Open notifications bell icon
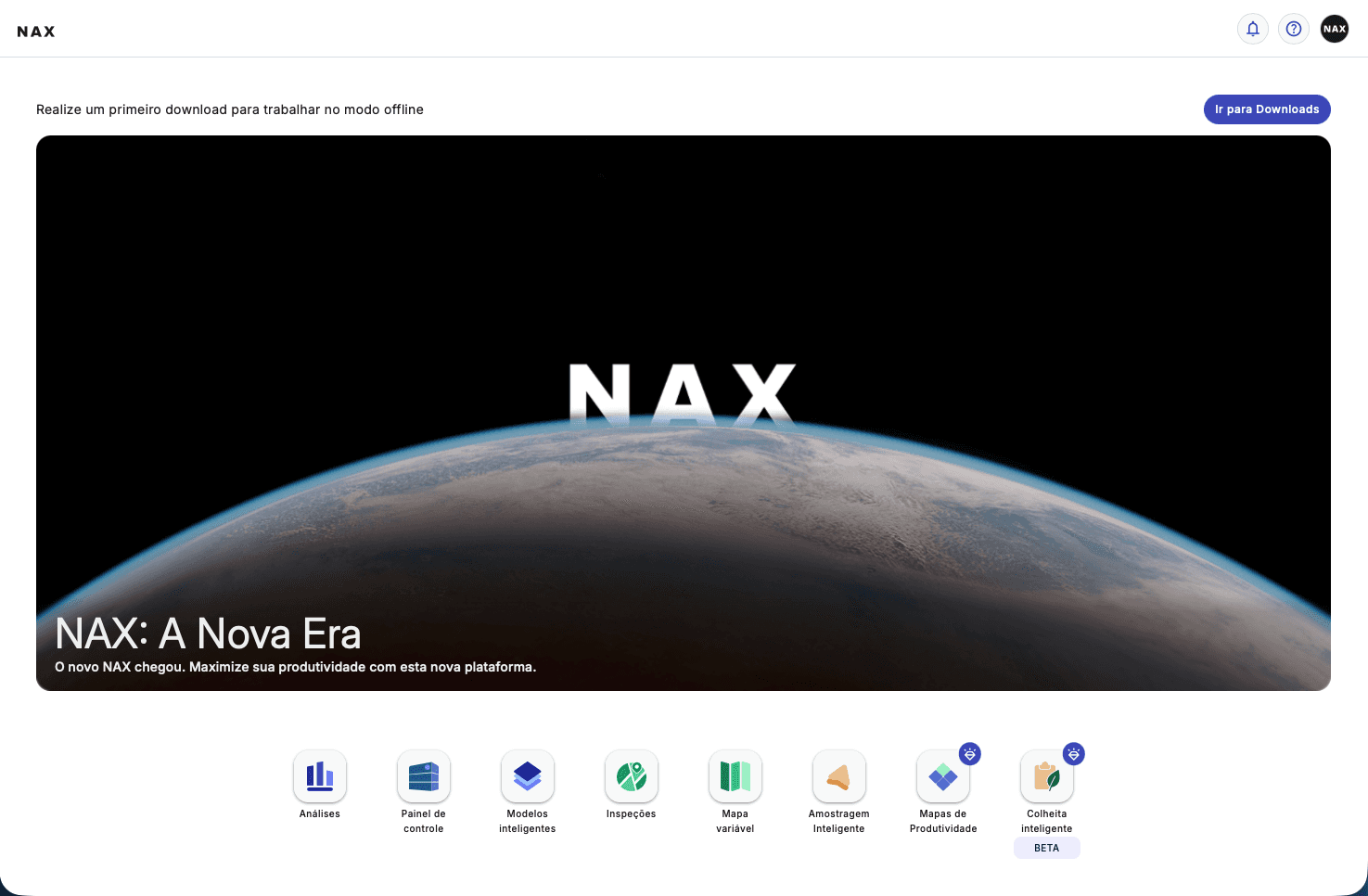This screenshot has width=1368, height=896. [1253, 29]
